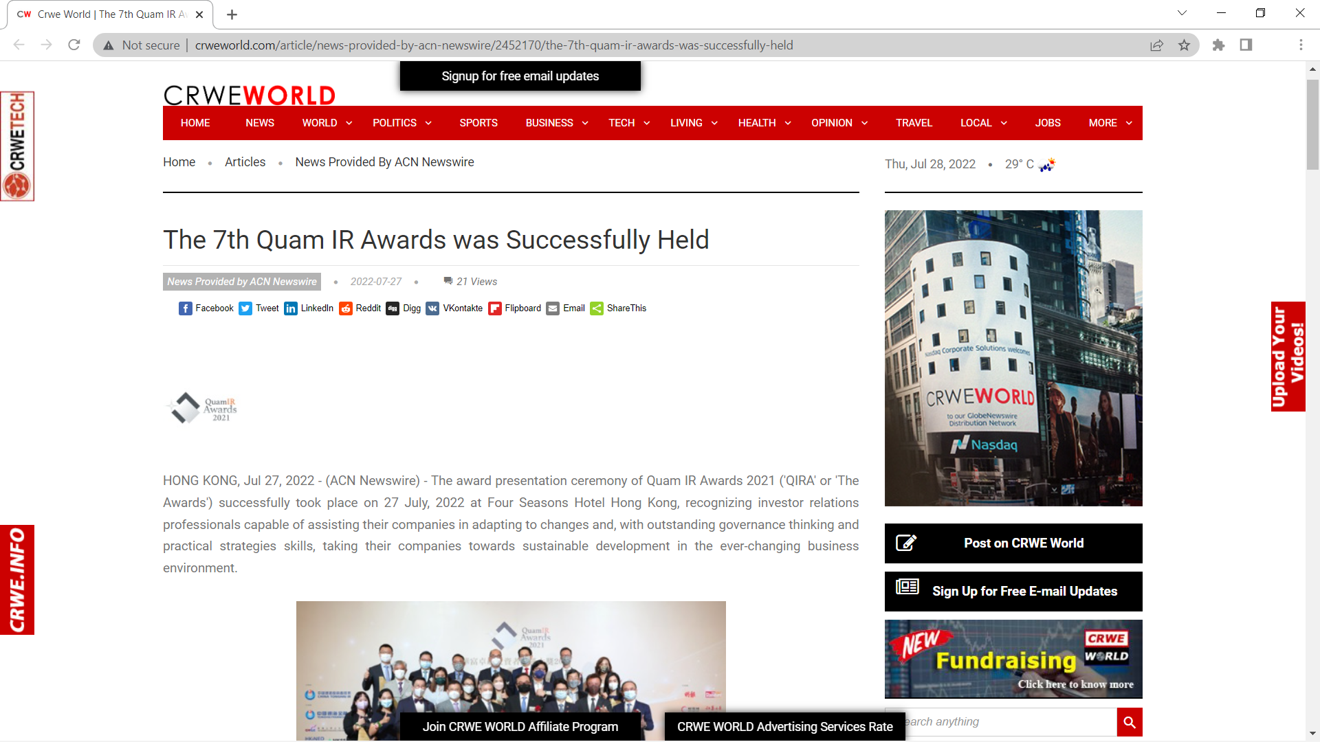Click the article title heading
1320x742 pixels.
click(x=436, y=240)
